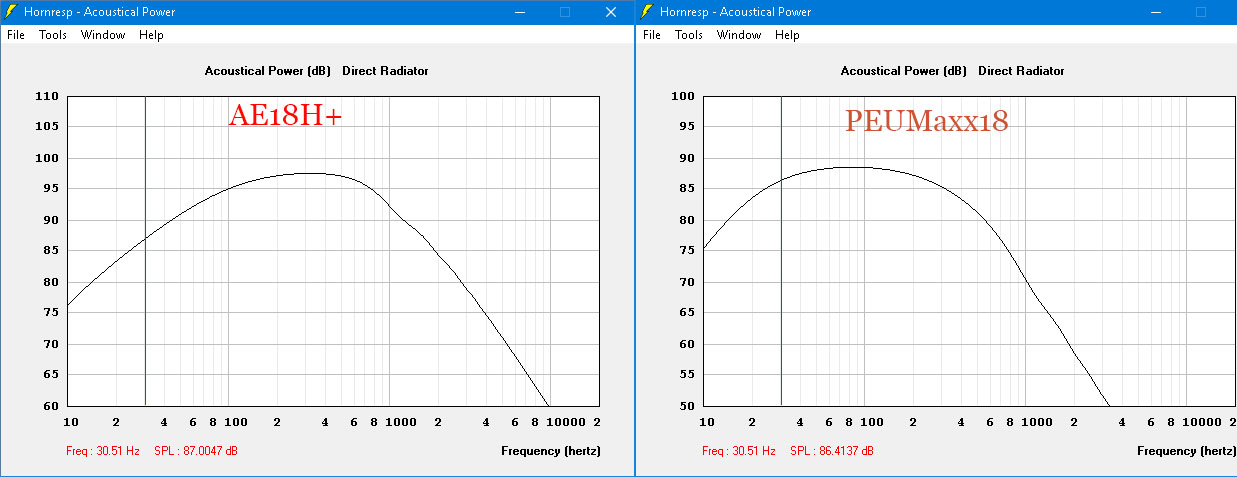The height and width of the screenshot is (477, 1237).
Task: Click the maximize button of right window
Action: coord(1201,12)
